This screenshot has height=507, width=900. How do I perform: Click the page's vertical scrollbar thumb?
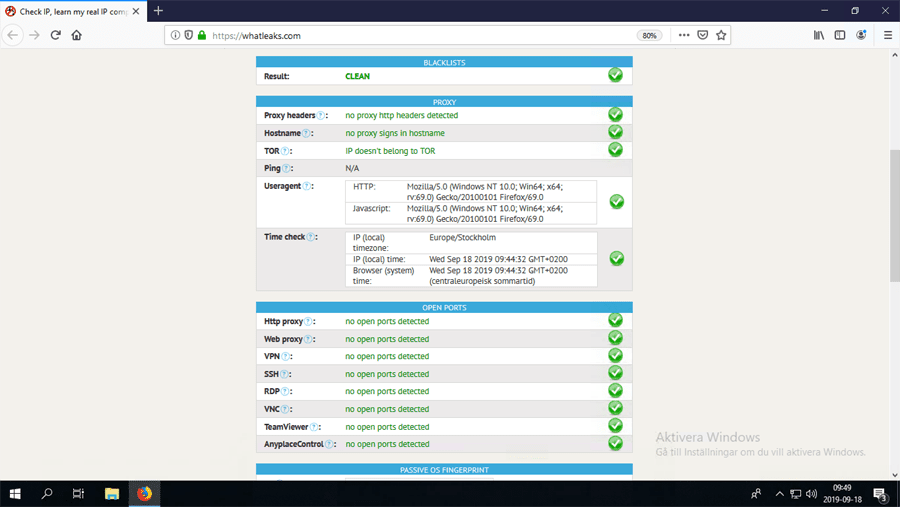(895, 215)
